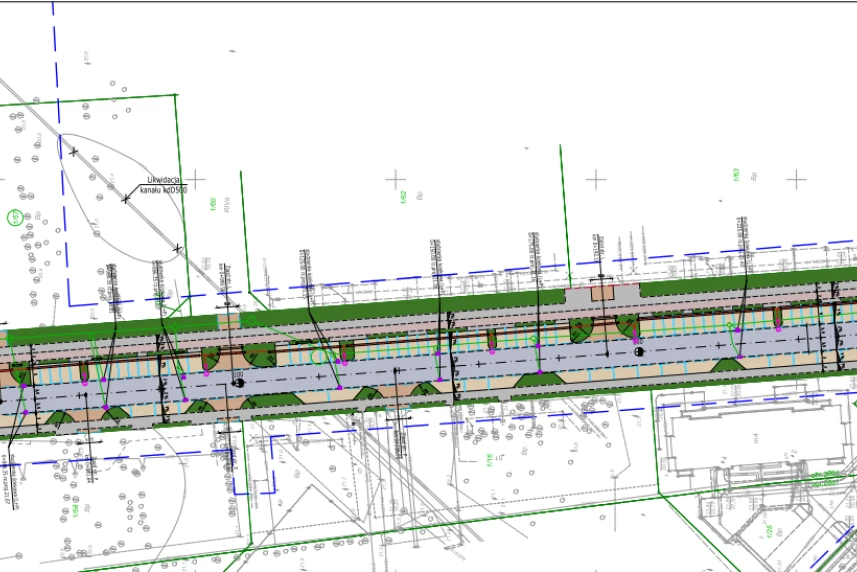Click the top X mark on the canal ellipse
The height and width of the screenshot is (572, 857).
pos(73,151)
